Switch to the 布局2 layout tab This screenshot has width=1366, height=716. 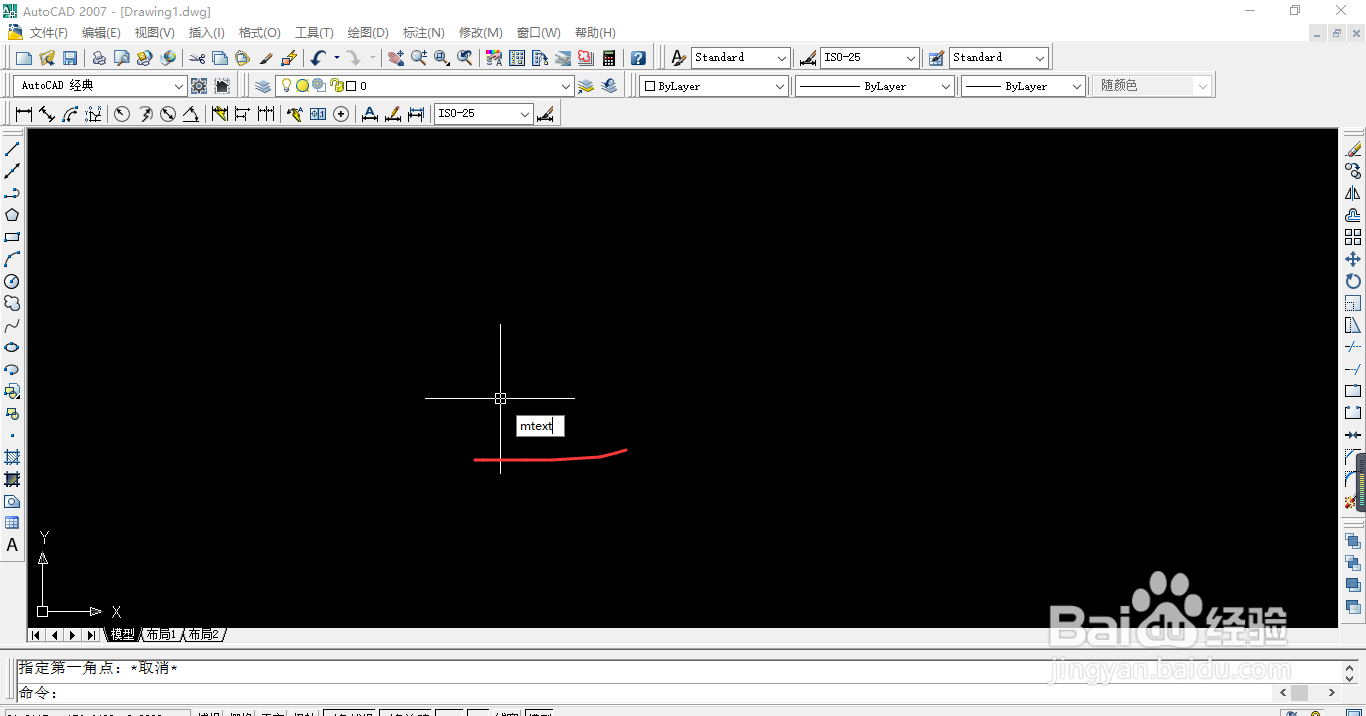203,635
